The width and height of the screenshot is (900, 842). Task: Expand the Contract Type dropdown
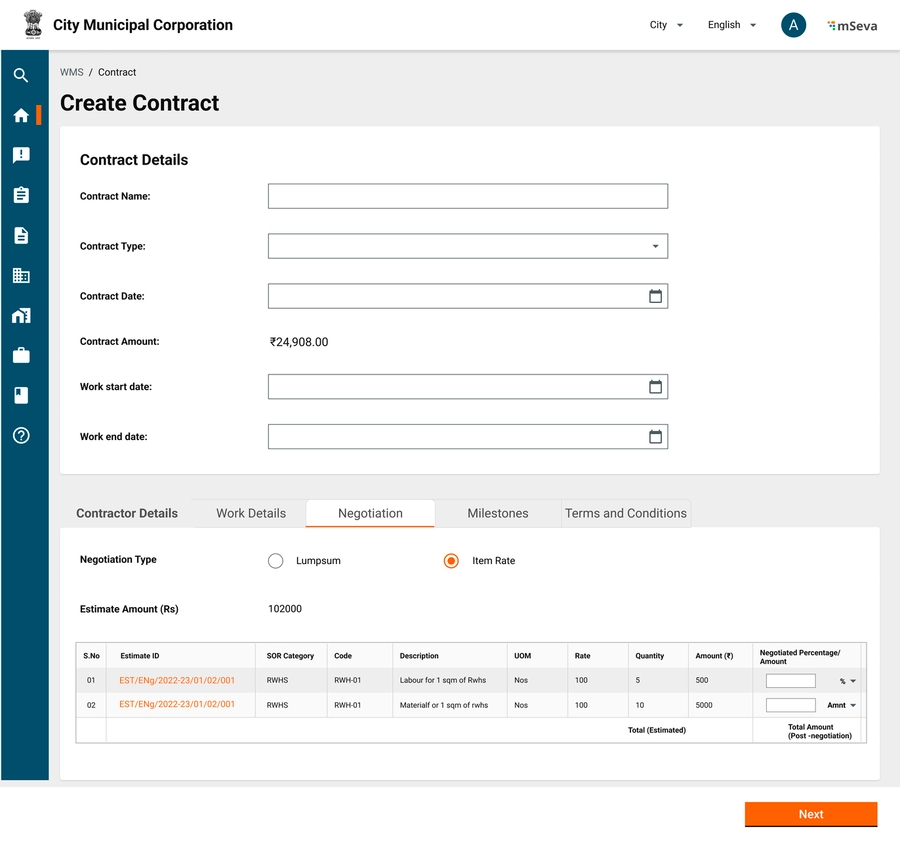pos(655,246)
